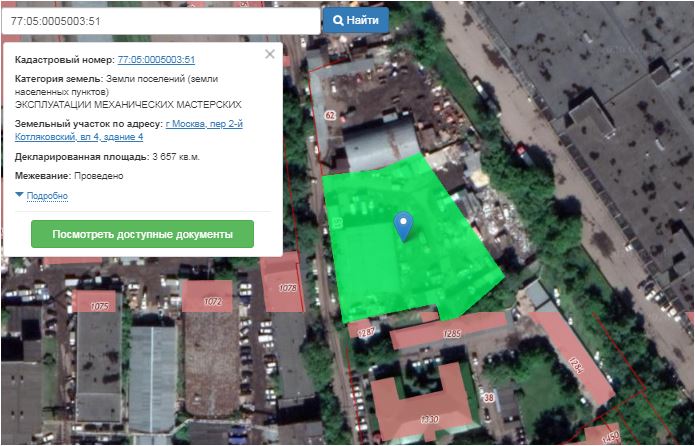Viewport: 695px width, 446px height.
Task: Expand the Подробно details section
Action: click(x=47, y=196)
